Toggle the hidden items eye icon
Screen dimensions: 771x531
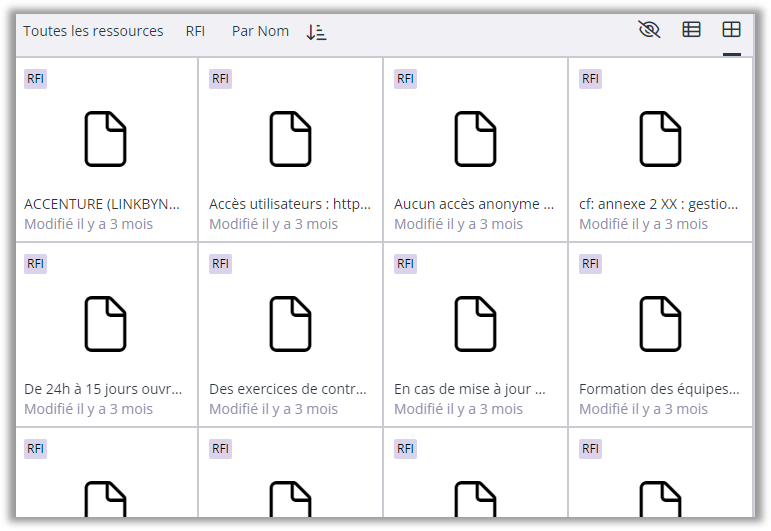649,30
